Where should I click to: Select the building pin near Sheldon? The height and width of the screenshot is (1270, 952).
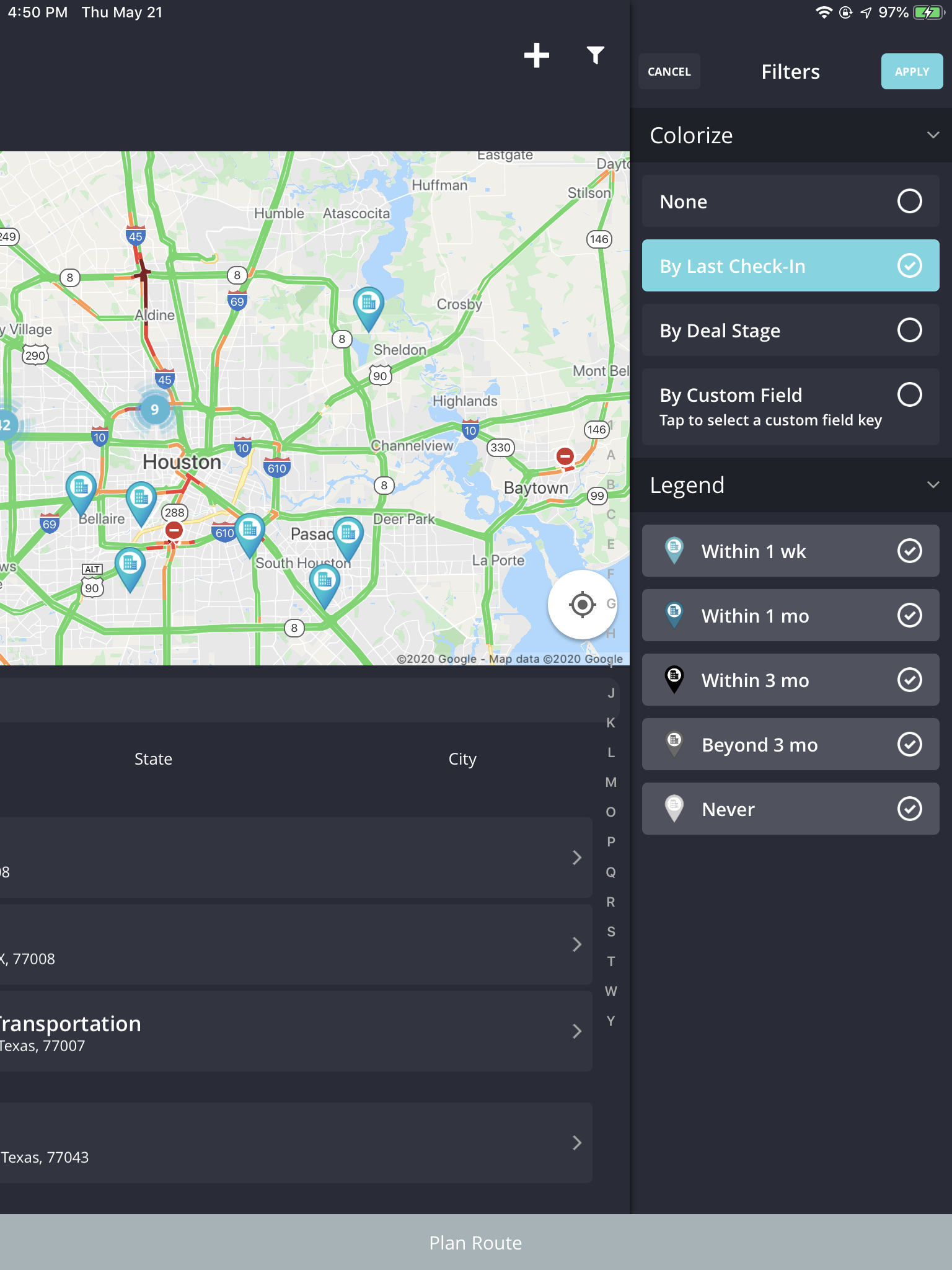pyautogui.click(x=369, y=309)
